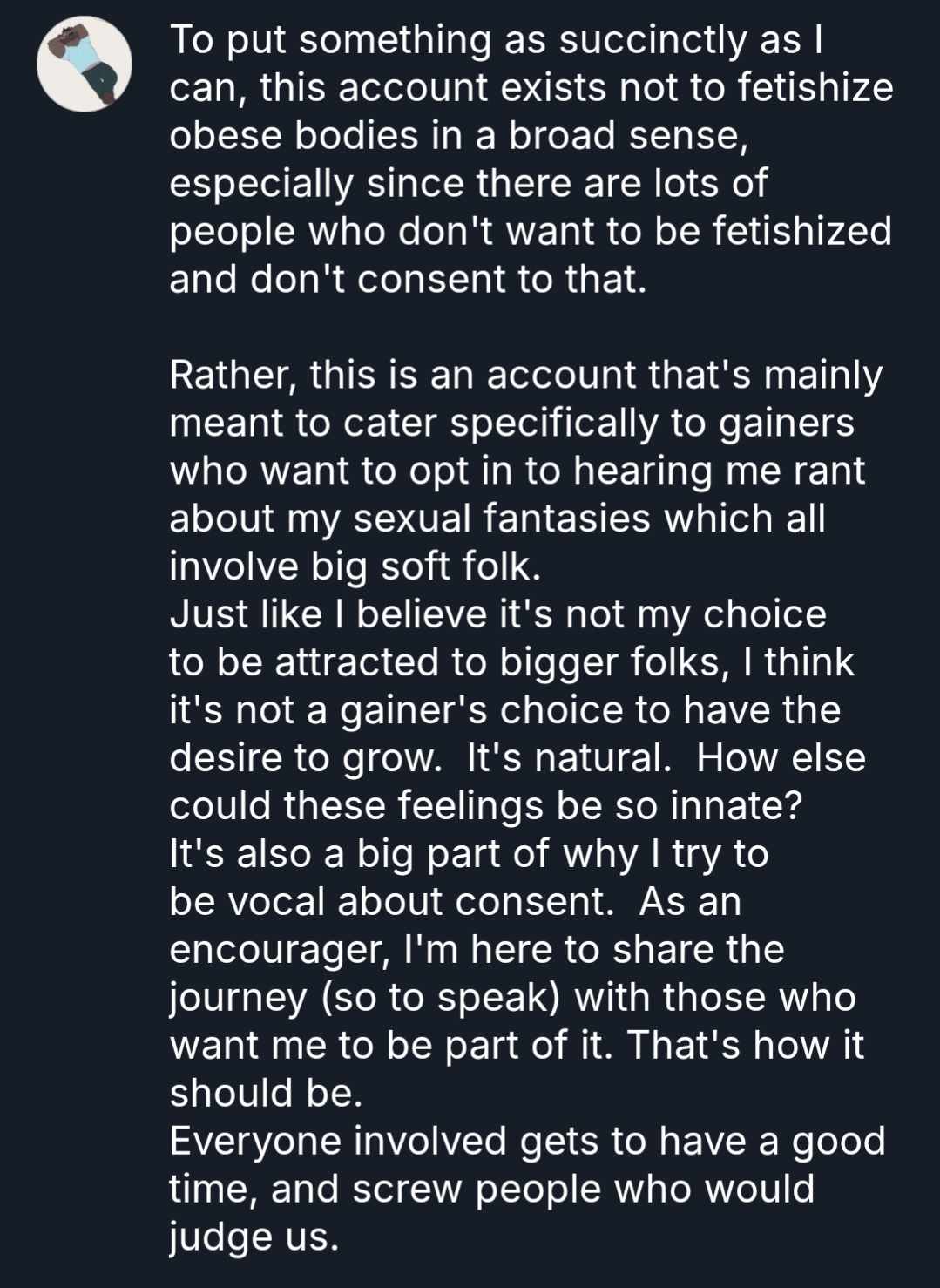940x1288 pixels.
Task: Click the line starting "Just like I believe"
Action: (497, 614)
